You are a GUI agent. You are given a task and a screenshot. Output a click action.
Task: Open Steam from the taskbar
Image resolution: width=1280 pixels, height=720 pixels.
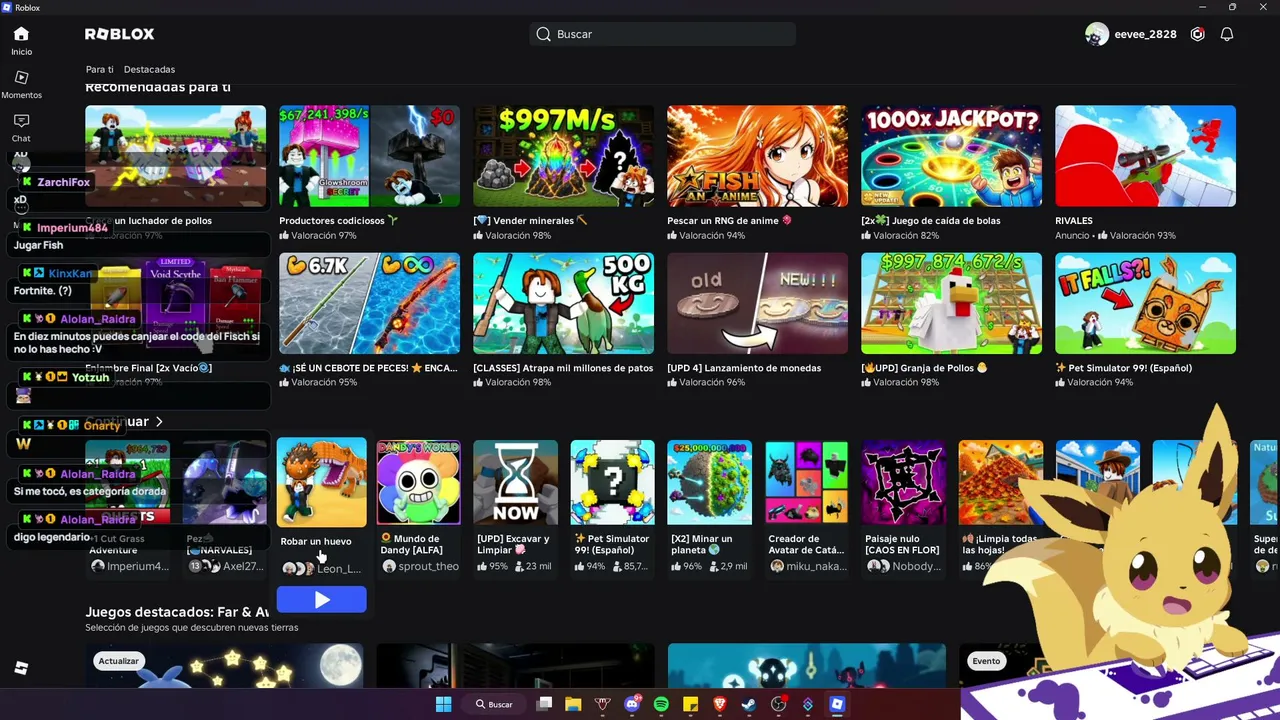(749, 704)
